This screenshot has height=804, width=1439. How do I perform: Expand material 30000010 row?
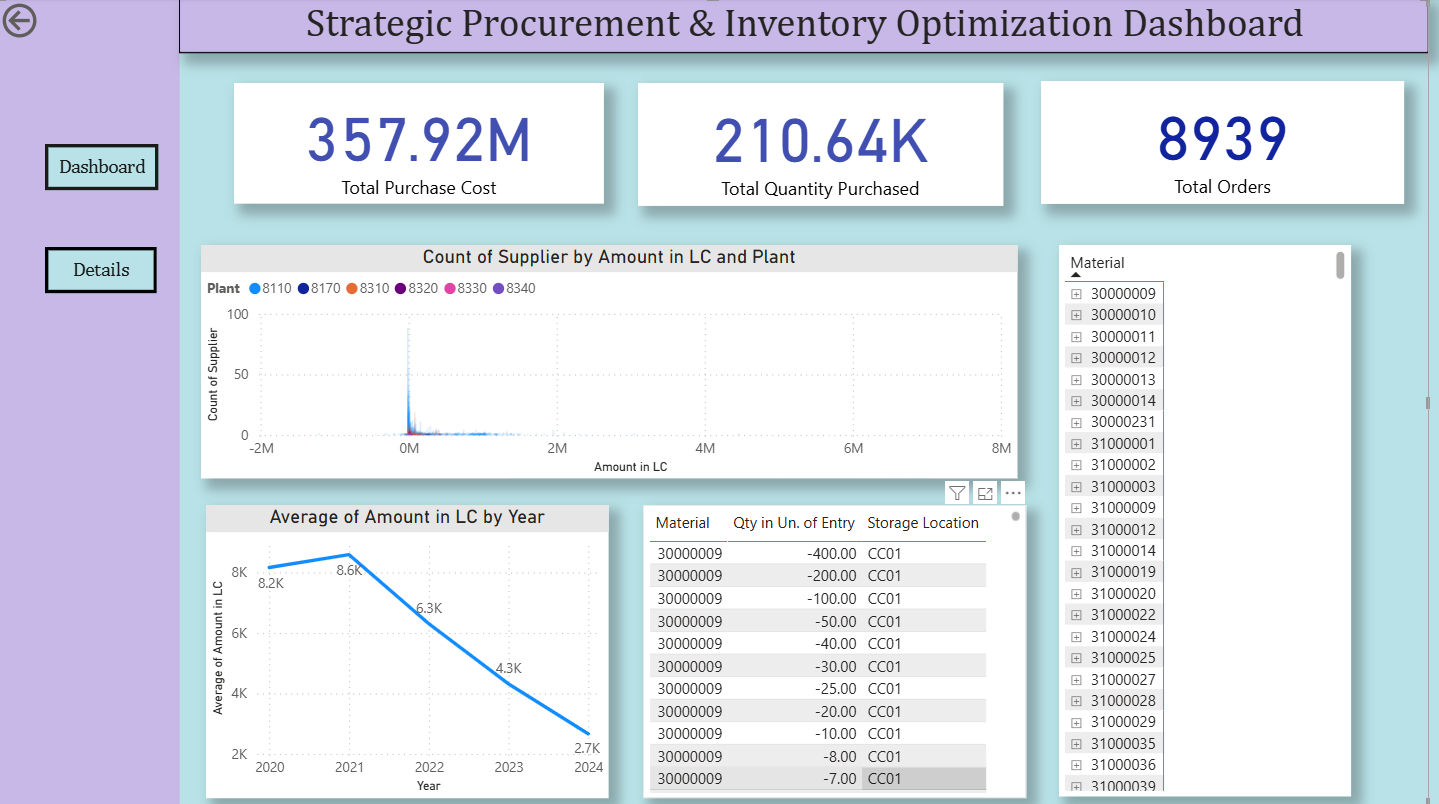coord(1077,315)
